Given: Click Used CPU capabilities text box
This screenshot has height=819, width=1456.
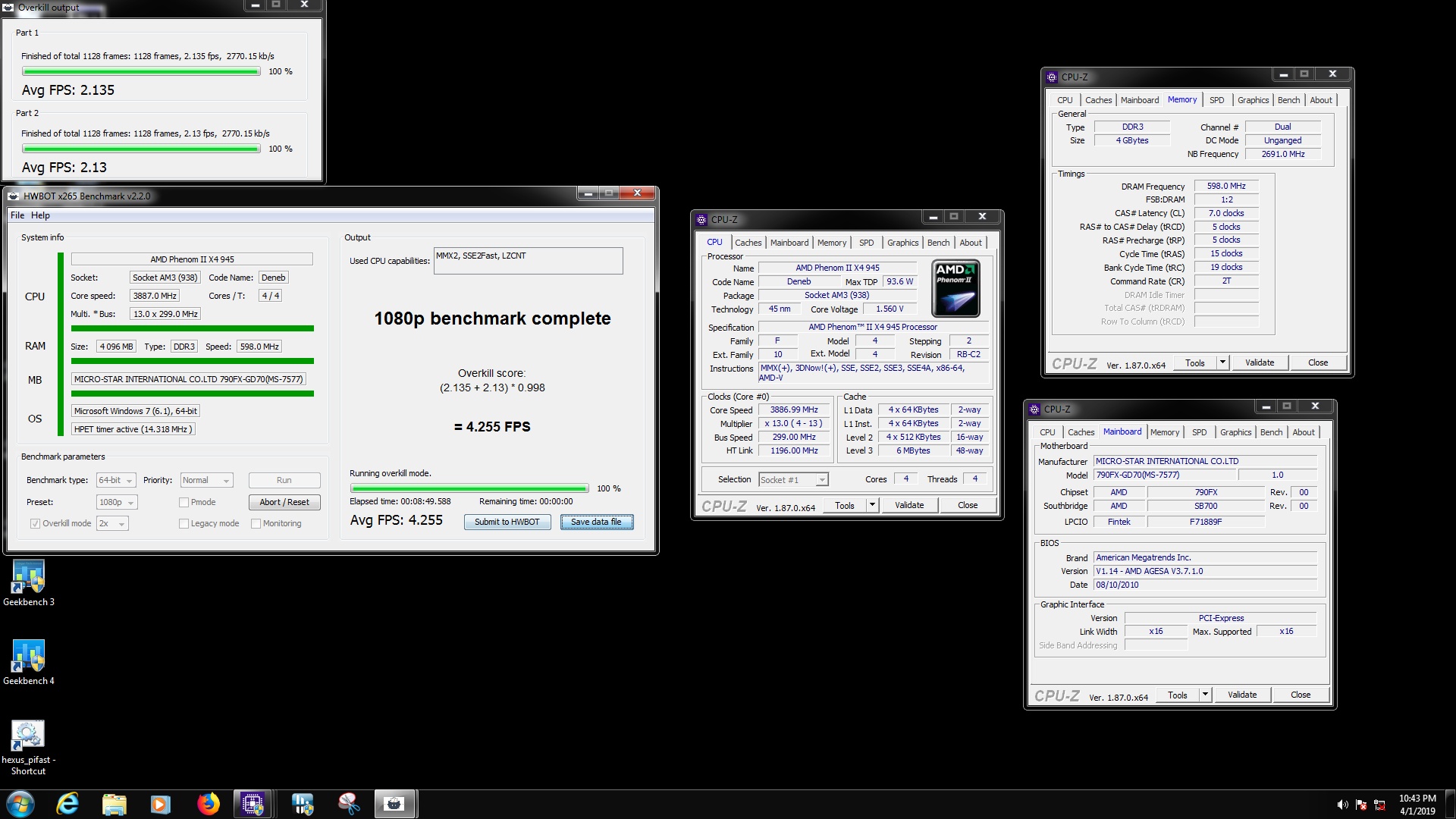Looking at the screenshot, I should pos(528,261).
